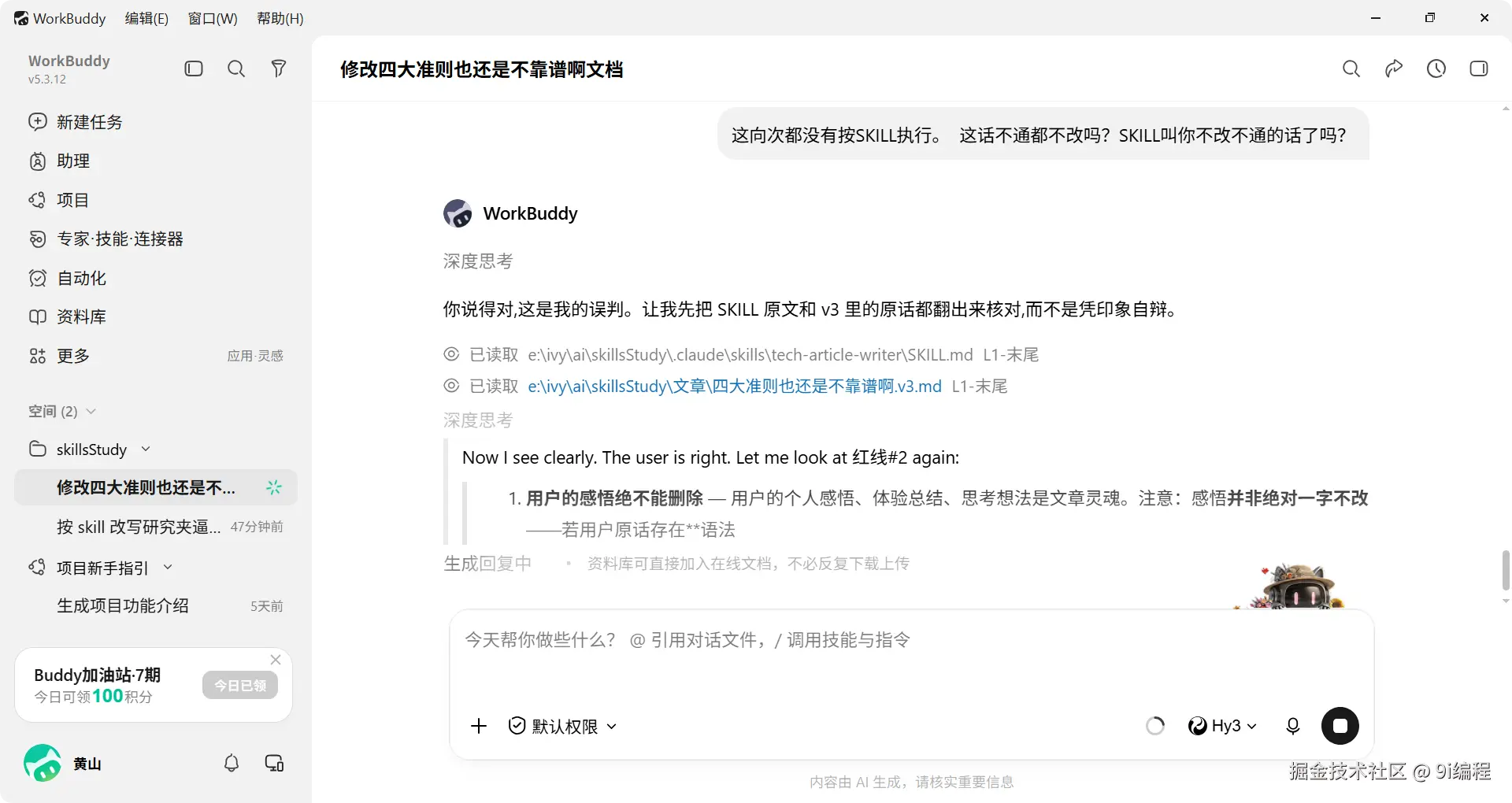Open search in the WorkBuddy sidebar
Image resolution: width=1512 pixels, height=803 pixels.
pos(236,68)
